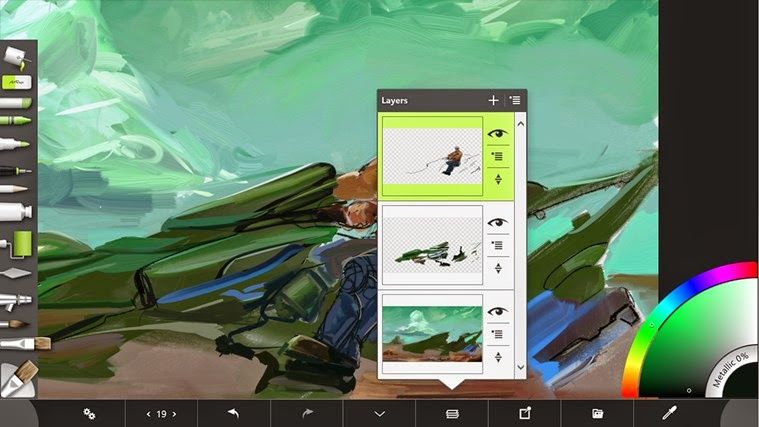Select the pencil tool
Image resolution: width=759 pixels, height=427 pixels.
click(14, 189)
